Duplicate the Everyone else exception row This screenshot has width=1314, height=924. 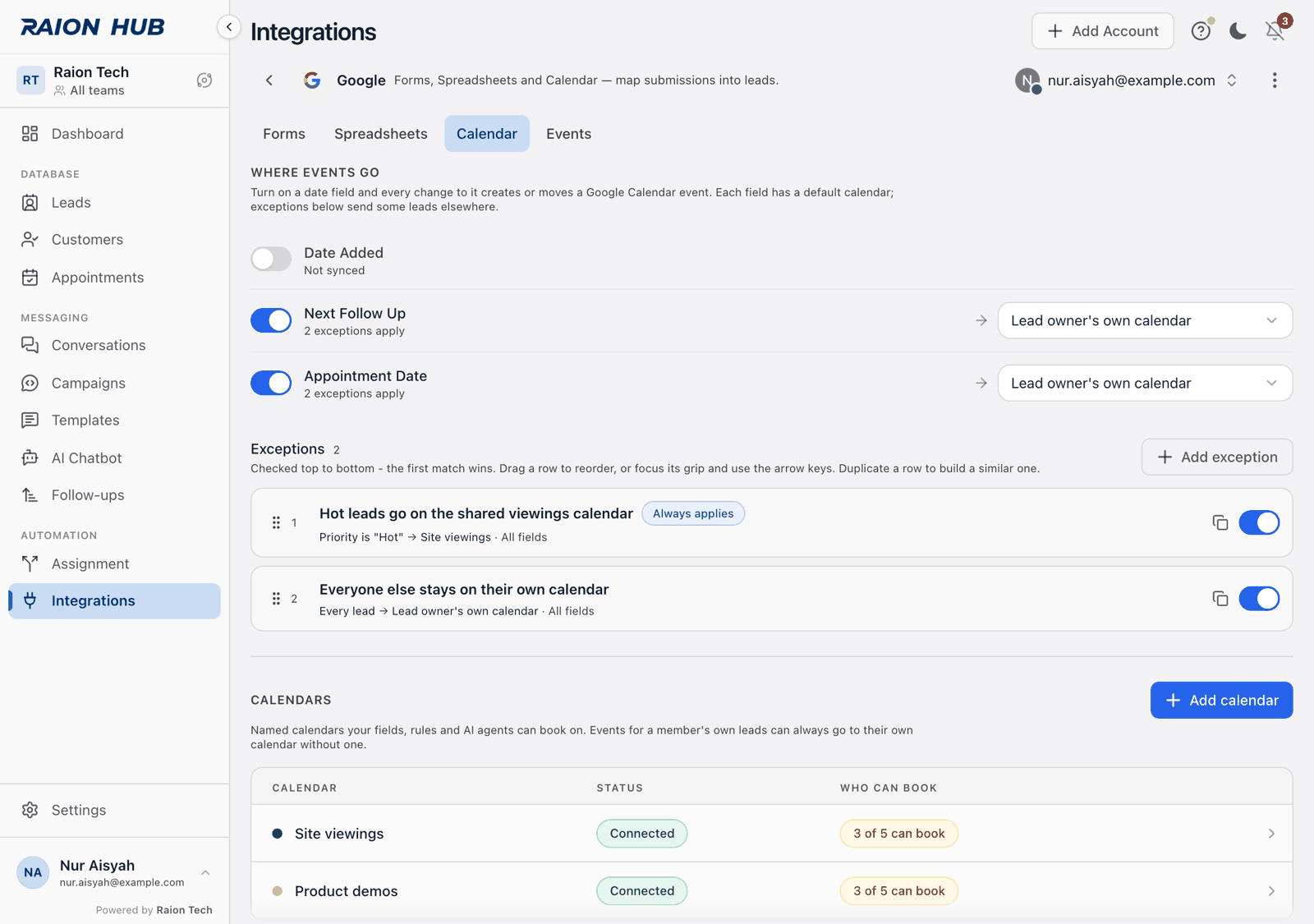pos(1220,599)
